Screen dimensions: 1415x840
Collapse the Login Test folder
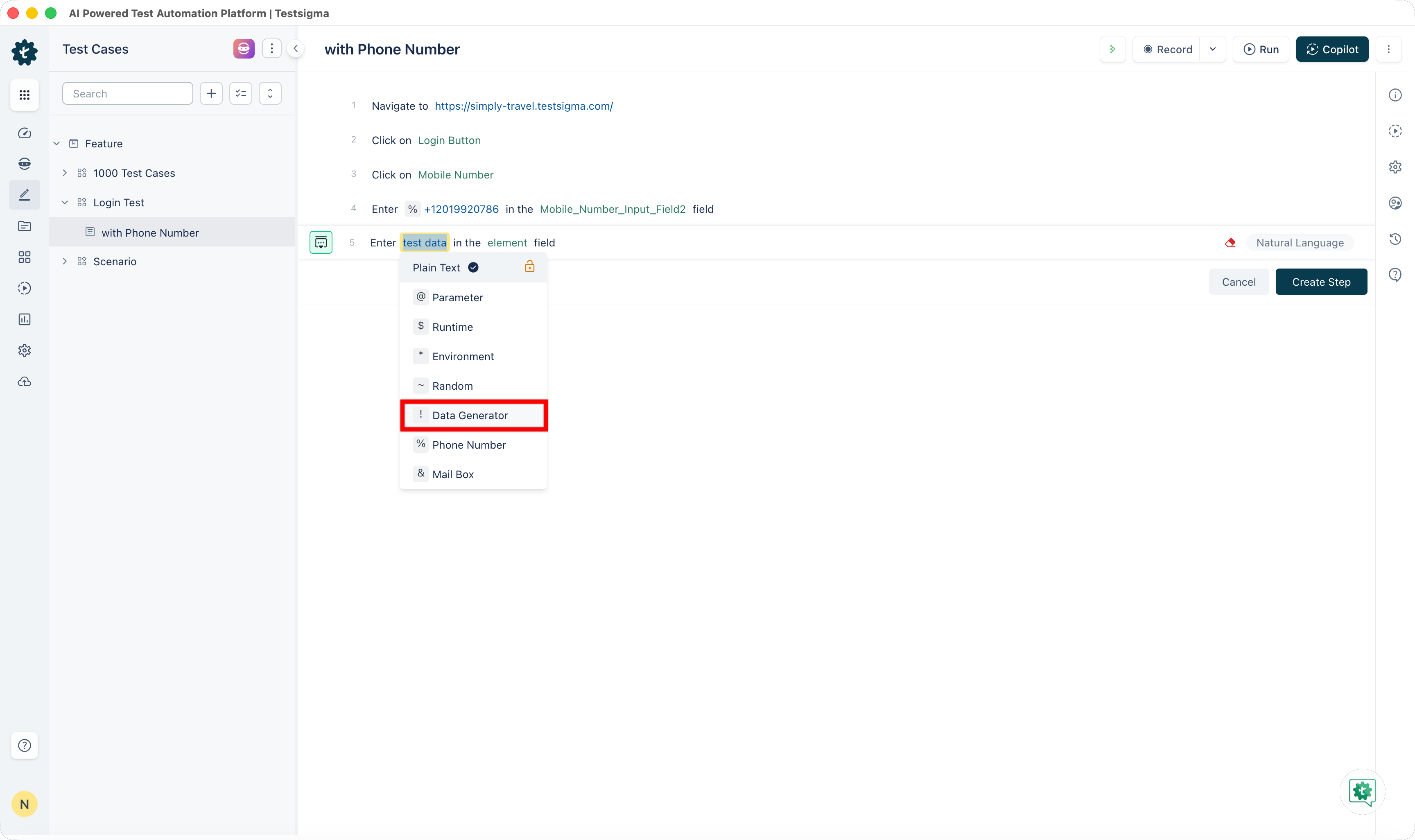[65, 203]
